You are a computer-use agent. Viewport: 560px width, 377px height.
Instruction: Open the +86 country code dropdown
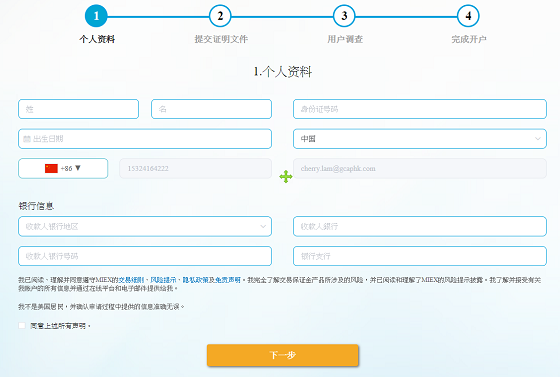pos(63,168)
